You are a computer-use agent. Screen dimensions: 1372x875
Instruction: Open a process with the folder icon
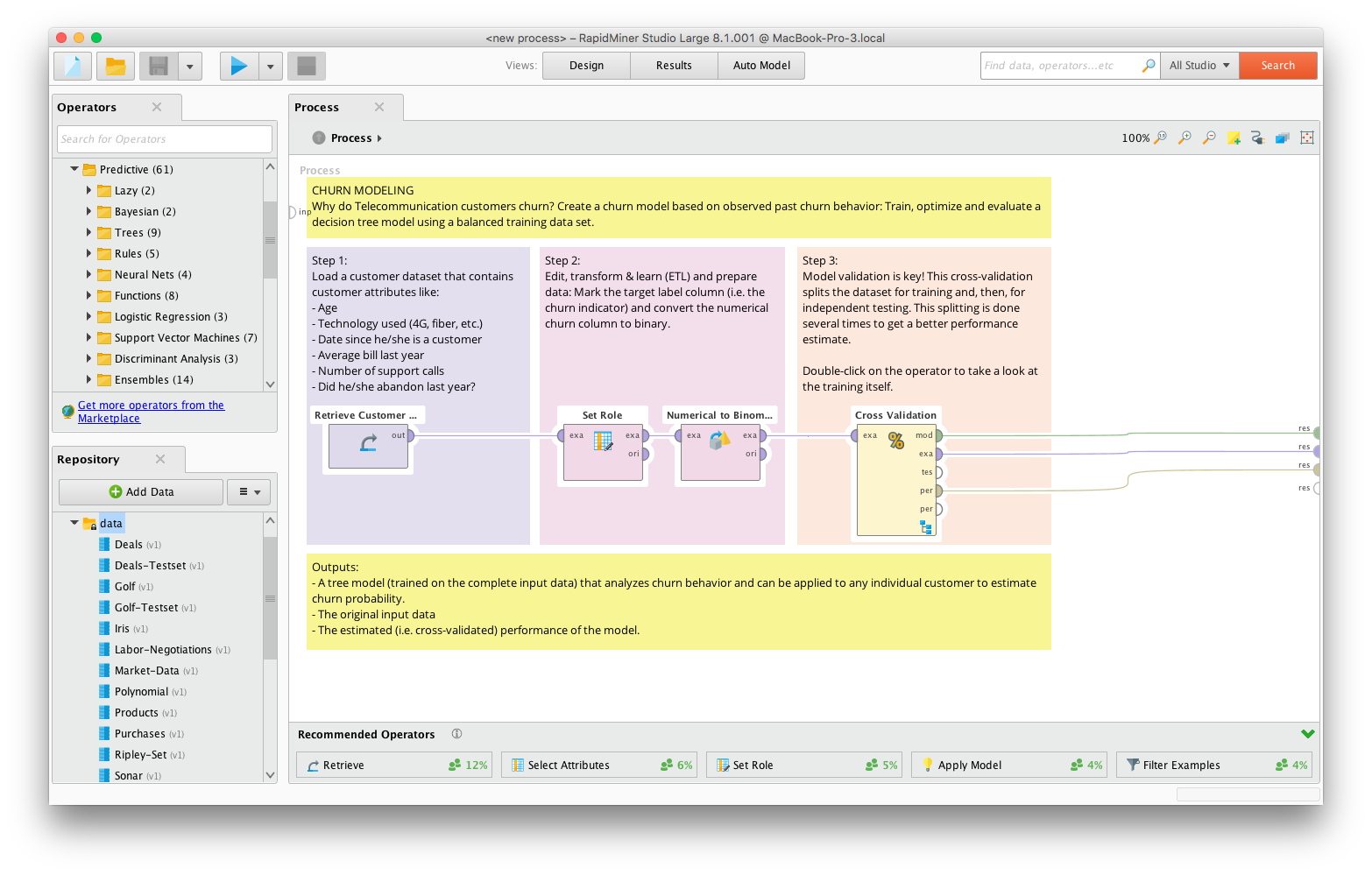(115, 66)
